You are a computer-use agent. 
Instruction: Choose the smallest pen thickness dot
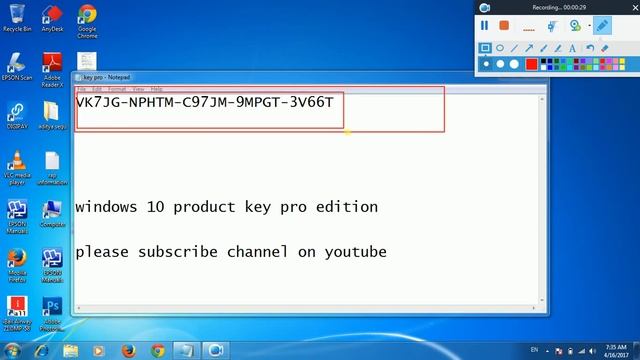click(486, 64)
